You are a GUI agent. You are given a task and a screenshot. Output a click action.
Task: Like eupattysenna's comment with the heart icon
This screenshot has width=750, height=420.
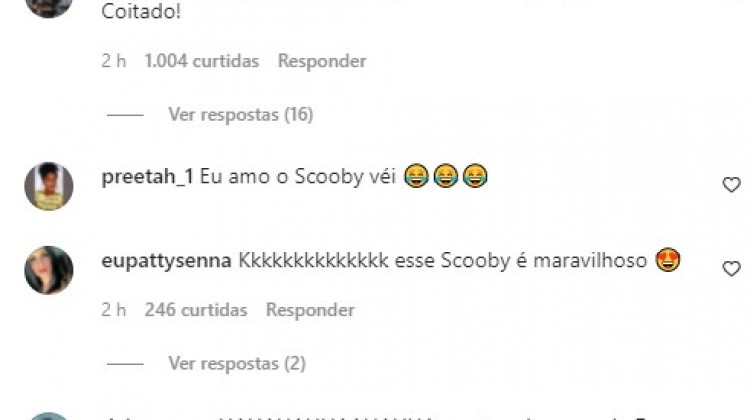pos(731,269)
